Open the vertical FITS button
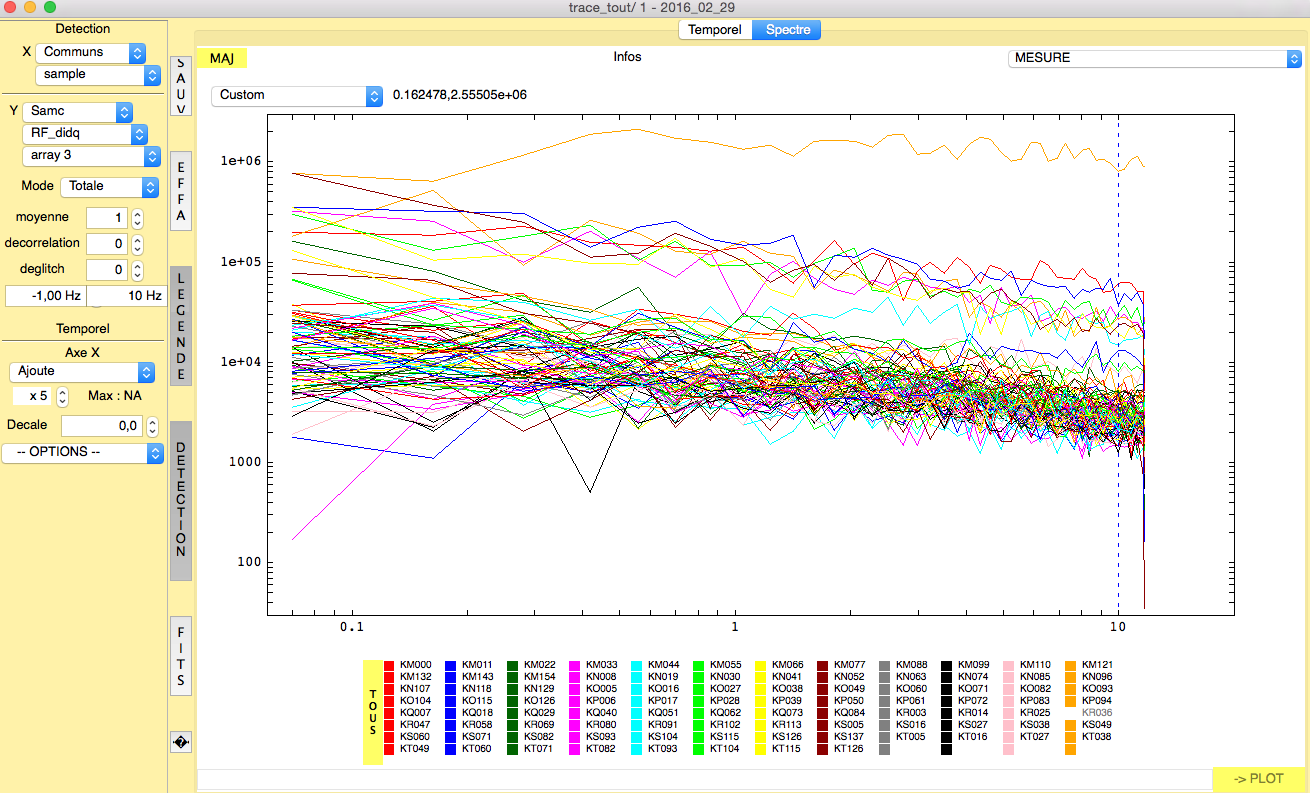Viewport: 1310px width, 793px height. pyautogui.click(x=181, y=656)
